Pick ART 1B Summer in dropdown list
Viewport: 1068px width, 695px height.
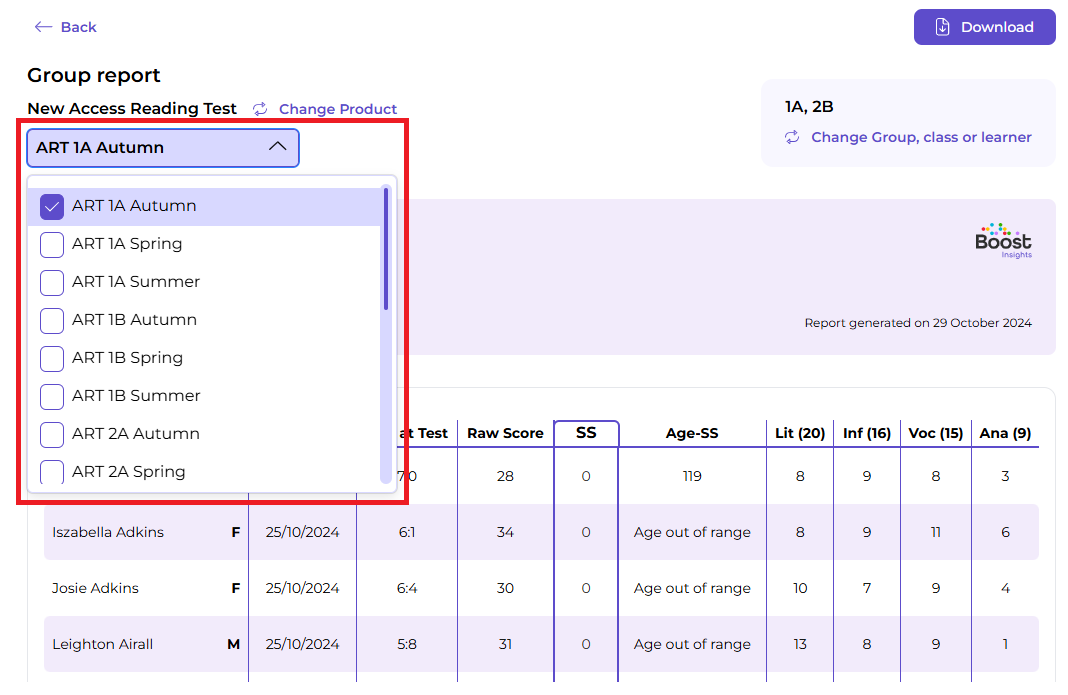click(136, 396)
